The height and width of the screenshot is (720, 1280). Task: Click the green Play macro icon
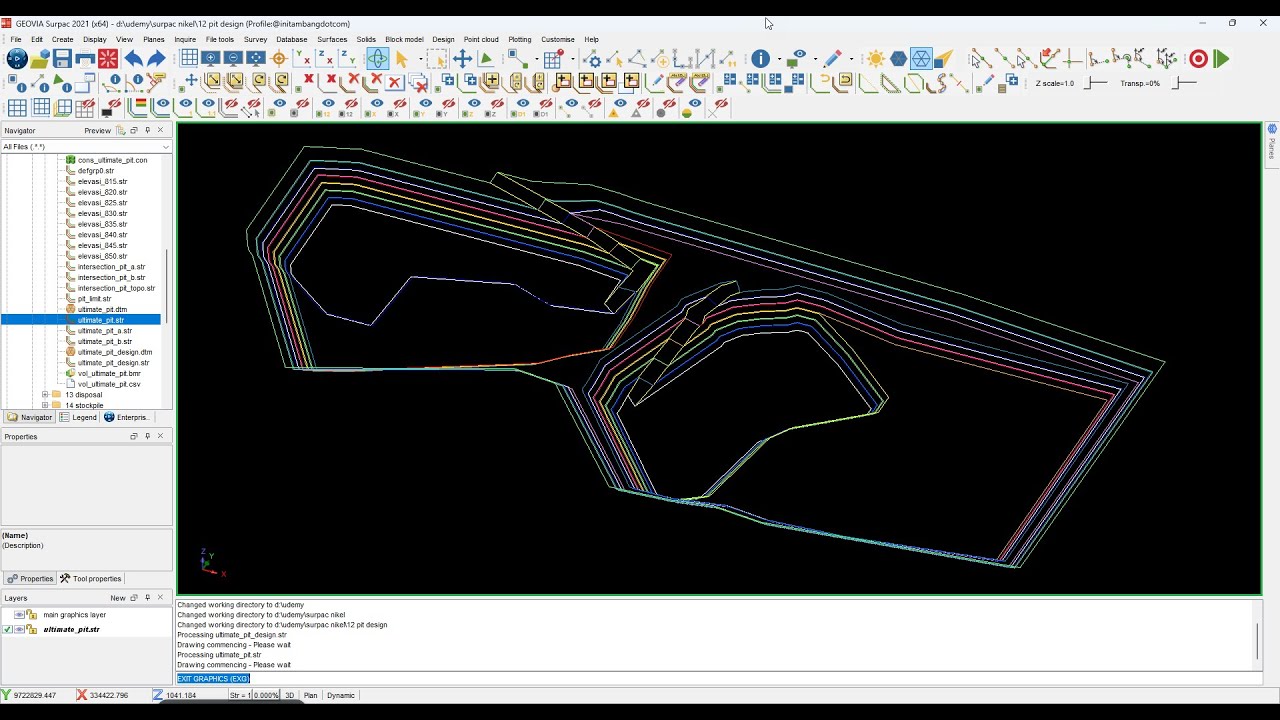(1221, 58)
